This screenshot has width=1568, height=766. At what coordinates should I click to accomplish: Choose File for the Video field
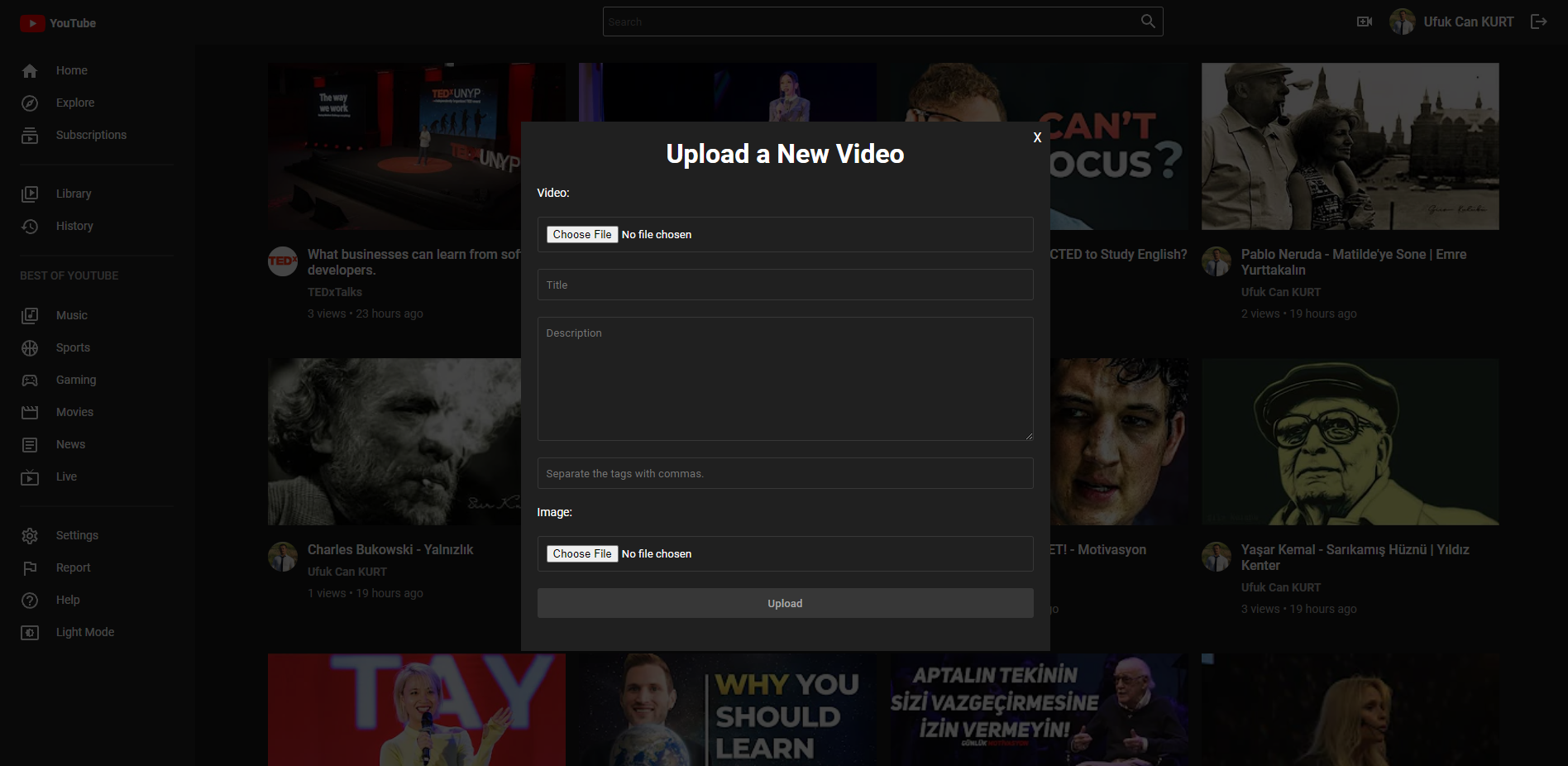coord(582,234)
